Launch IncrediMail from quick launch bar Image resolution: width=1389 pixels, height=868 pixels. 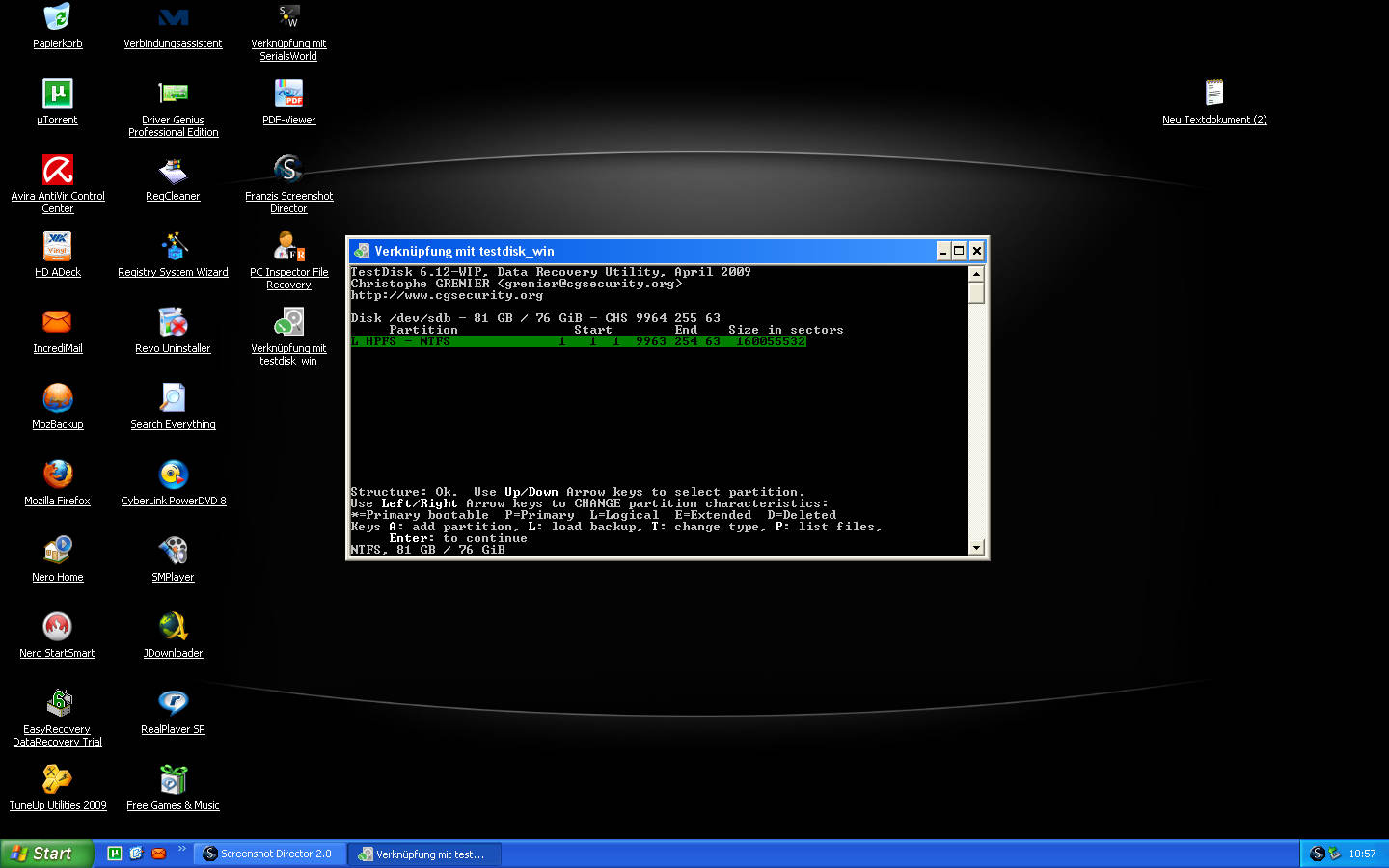pyautogui.click(x=158, y=854)
